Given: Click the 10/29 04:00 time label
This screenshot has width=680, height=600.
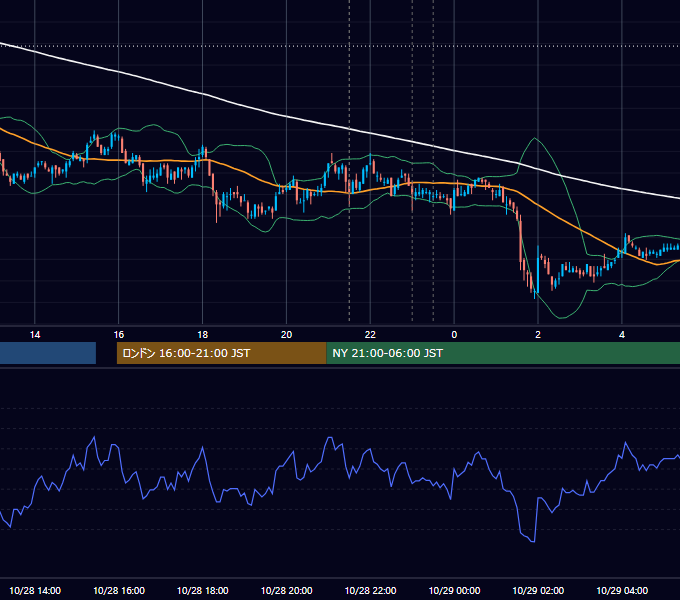Looking at the screenshot, I should pos(622,590).
